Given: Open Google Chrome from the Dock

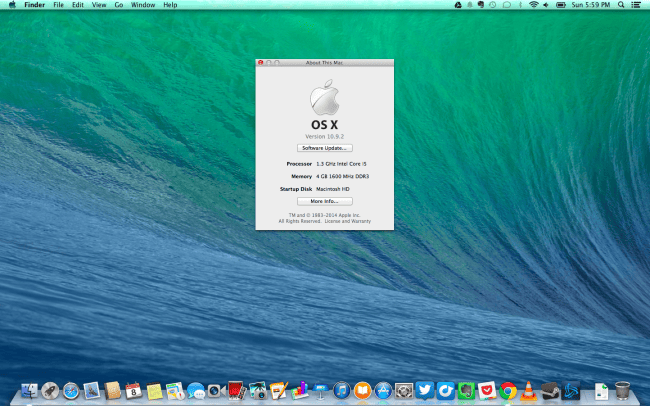Looking at the screenshot, I should click(x=507, y=390).
